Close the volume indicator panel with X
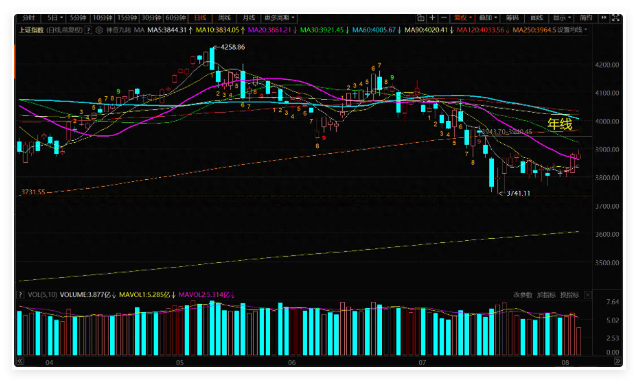638x382 pixels. tap(588, 295)
